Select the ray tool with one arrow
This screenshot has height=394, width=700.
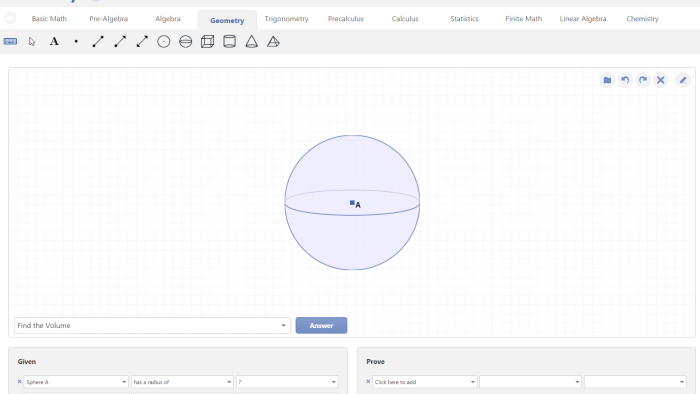(x=120, y=41)
